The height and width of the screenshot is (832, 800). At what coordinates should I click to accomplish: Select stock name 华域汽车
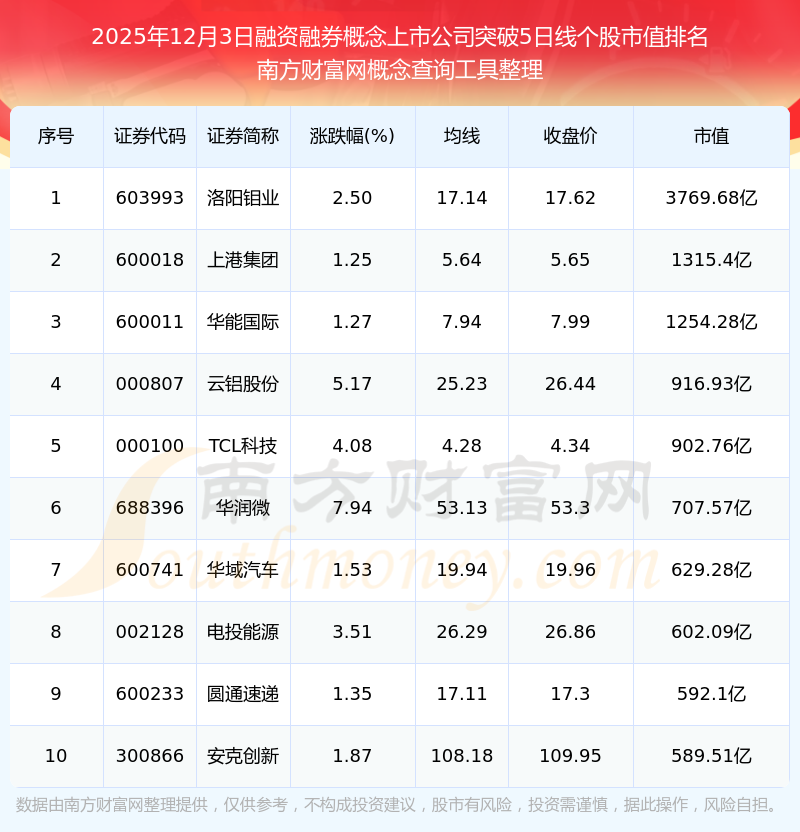pyautogui.click(x=243, y=570)
